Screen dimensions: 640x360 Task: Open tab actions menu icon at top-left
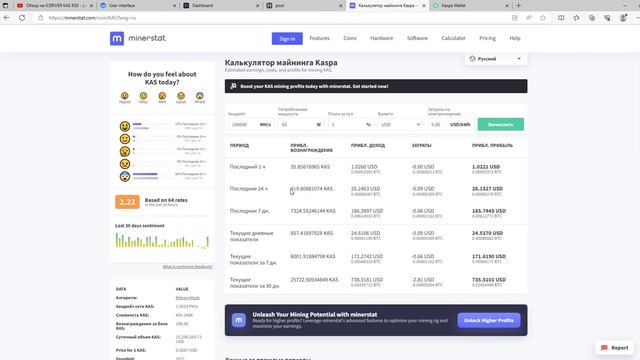[x=5, y=6]
